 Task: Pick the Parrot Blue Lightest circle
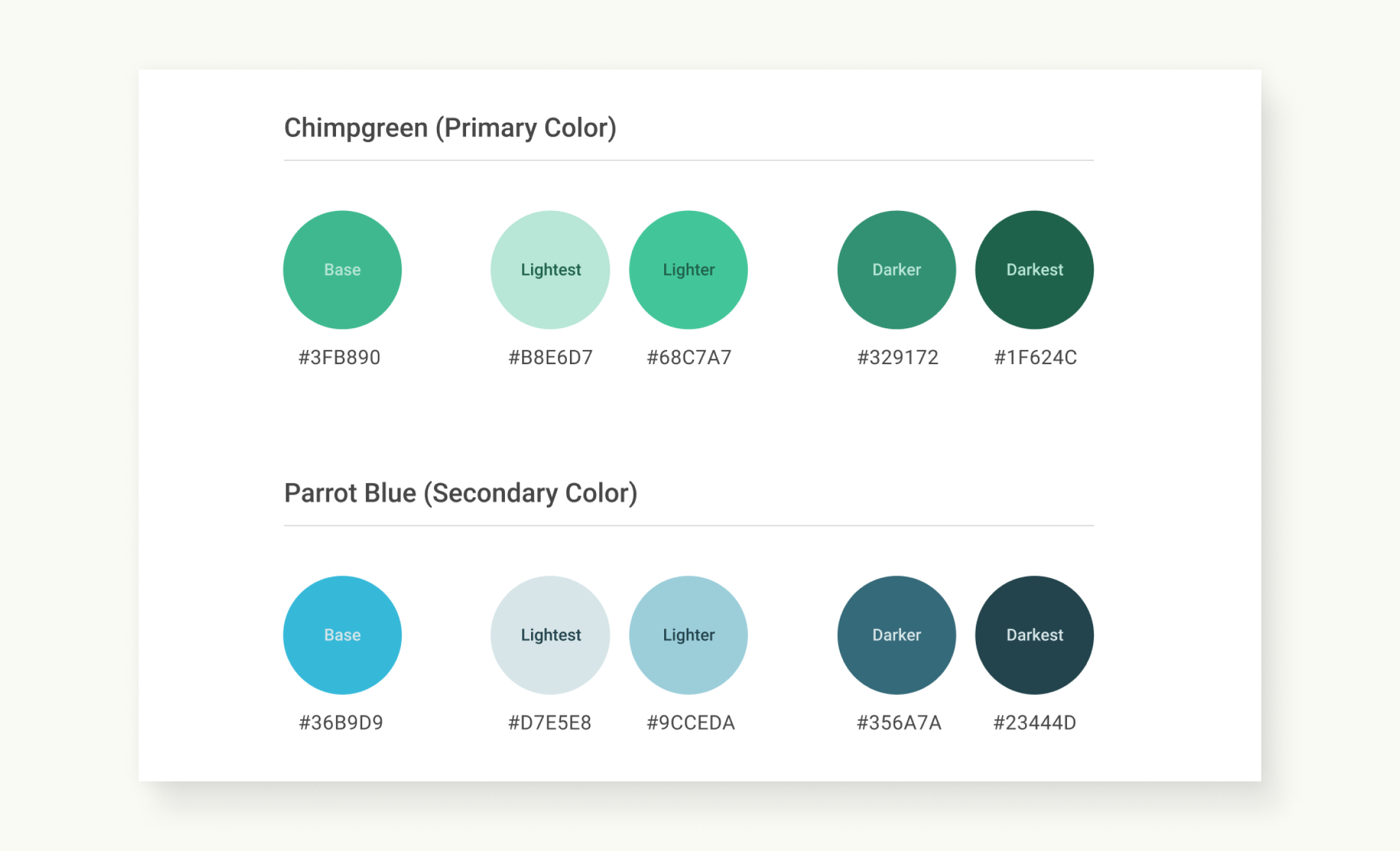551,635
